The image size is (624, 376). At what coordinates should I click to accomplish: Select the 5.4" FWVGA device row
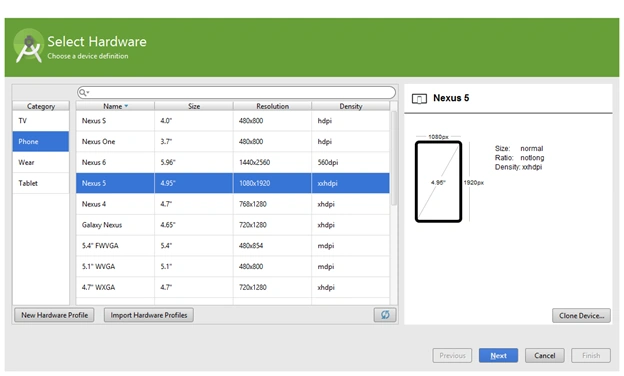click(x=233, y=246)
